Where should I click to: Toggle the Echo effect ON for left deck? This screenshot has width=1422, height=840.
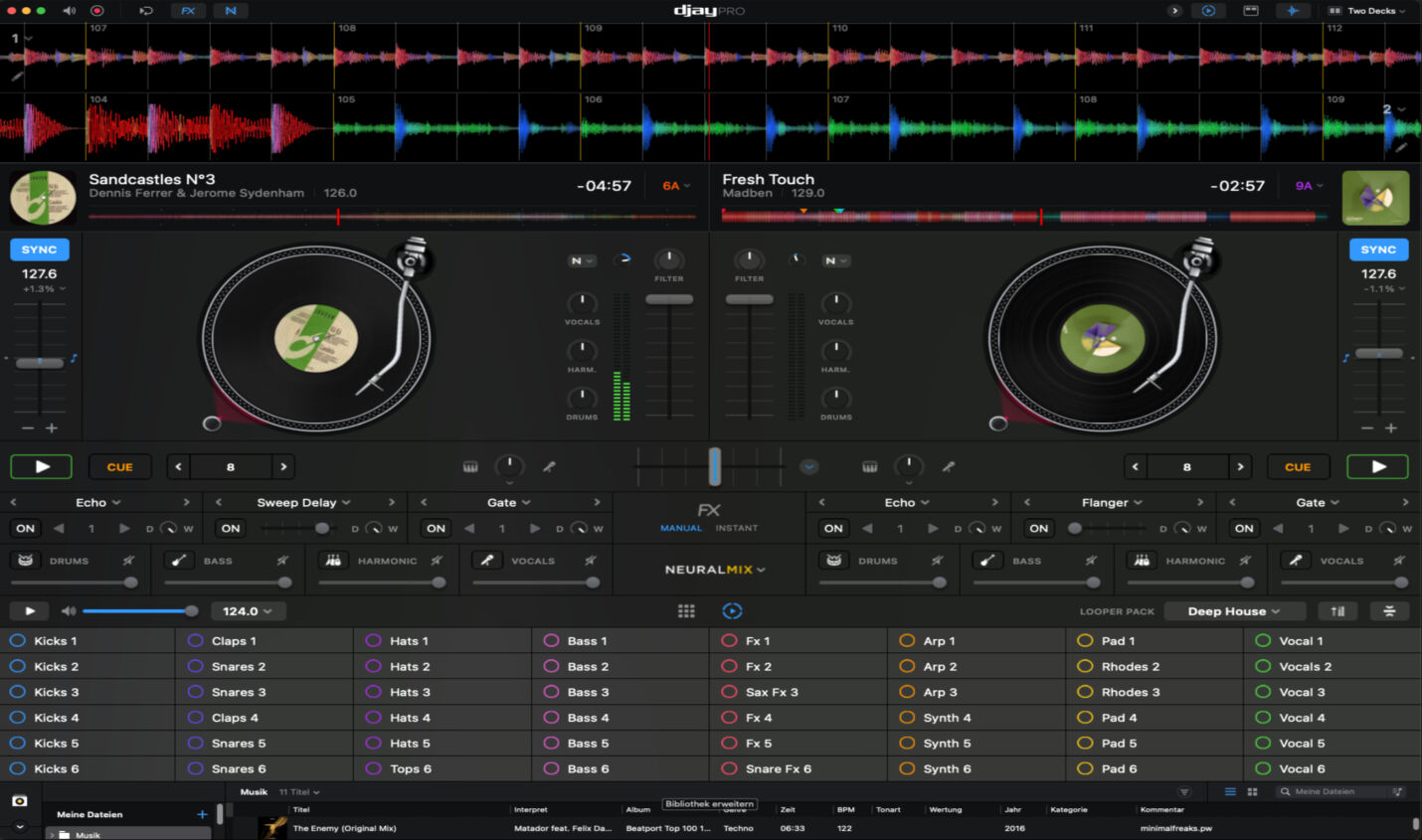[x=25, y=528]
